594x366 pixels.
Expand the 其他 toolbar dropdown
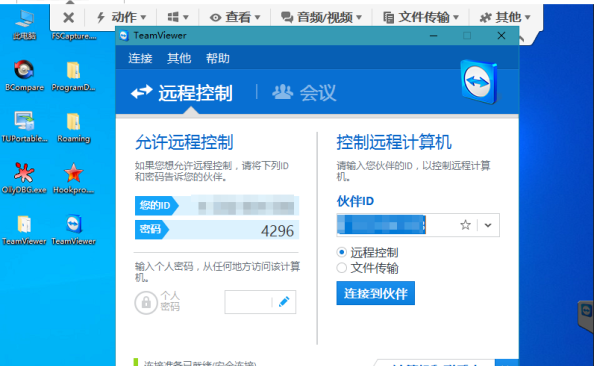point(505,17)
